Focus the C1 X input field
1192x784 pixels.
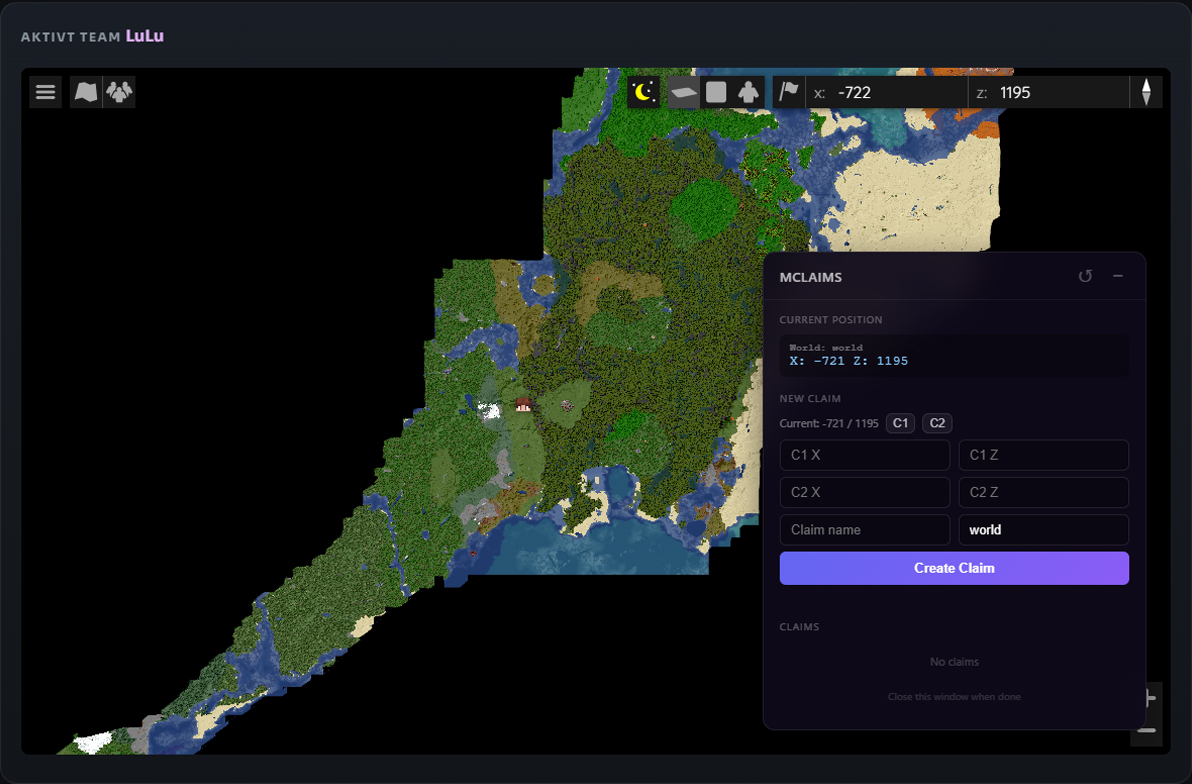[x=865, y=455]
